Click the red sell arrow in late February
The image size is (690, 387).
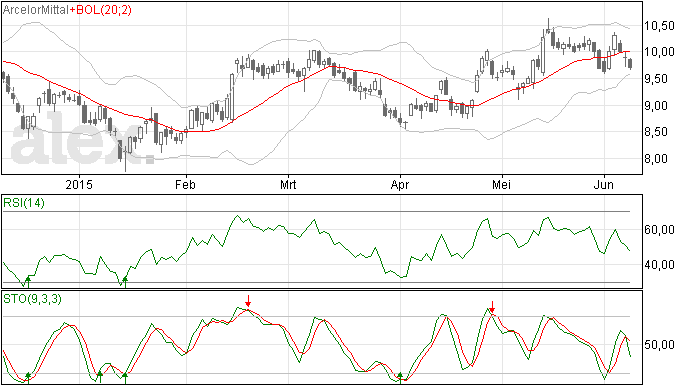pos(248,301)
